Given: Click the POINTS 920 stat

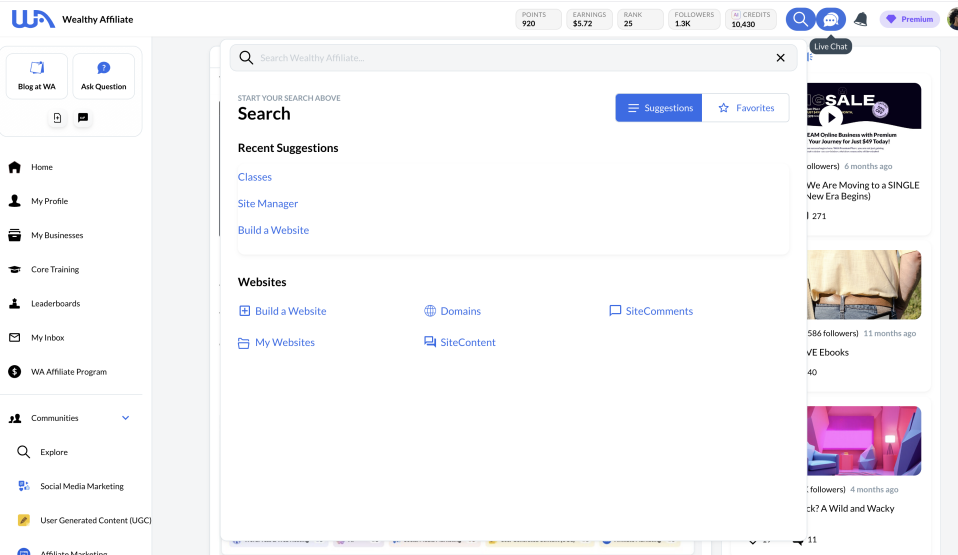Looking at the screenshot, I should pos(538,19).
